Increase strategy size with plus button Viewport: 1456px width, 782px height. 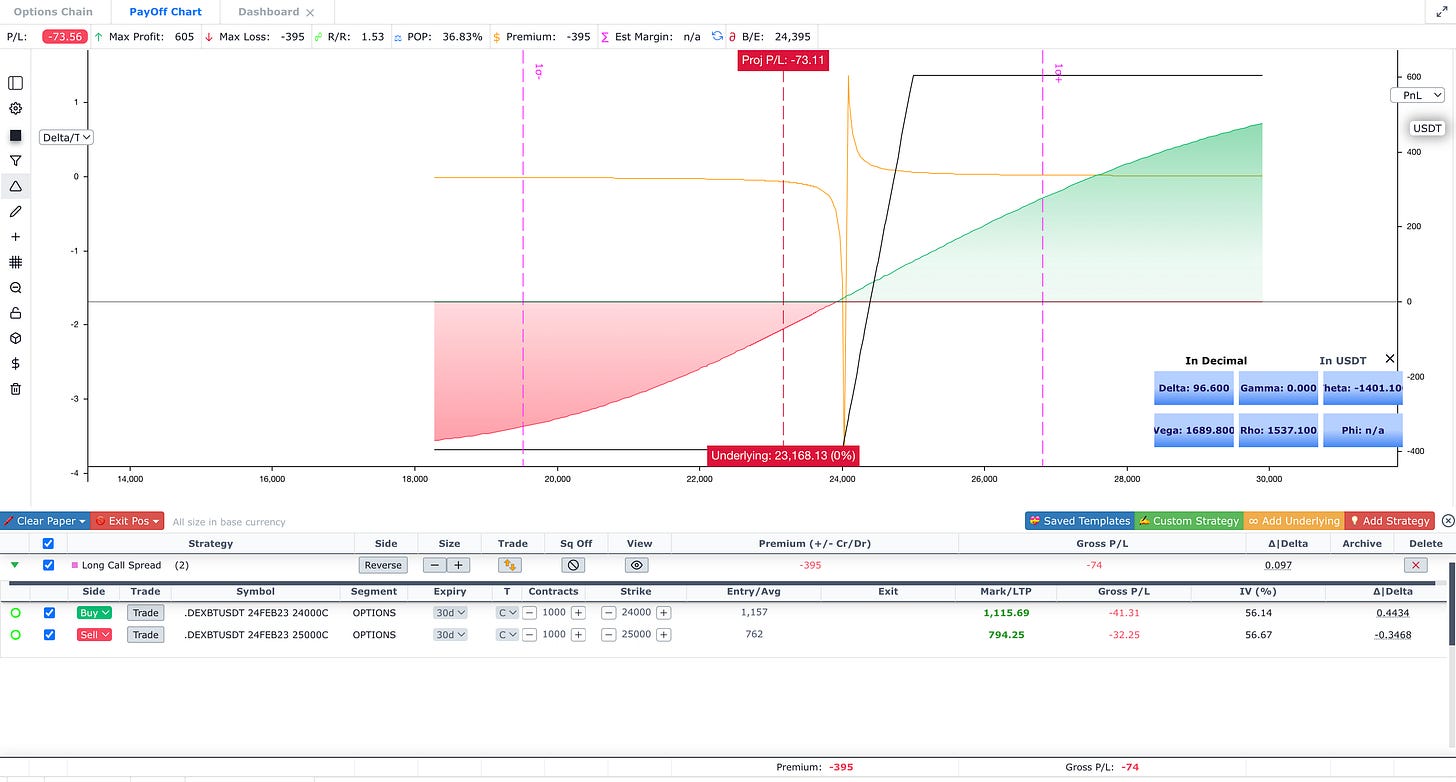coord(458,565)
